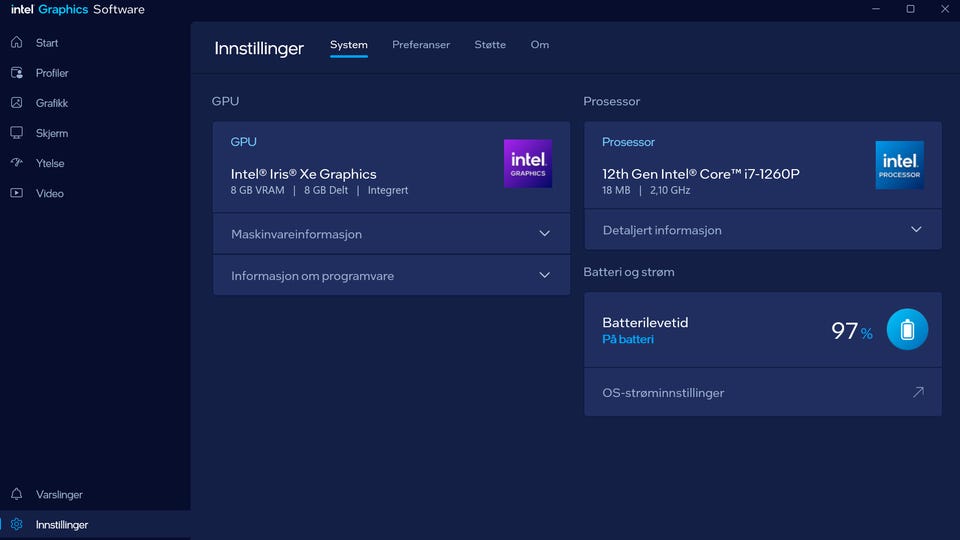Select the Skjerm monitor icon

pos(17,133)
